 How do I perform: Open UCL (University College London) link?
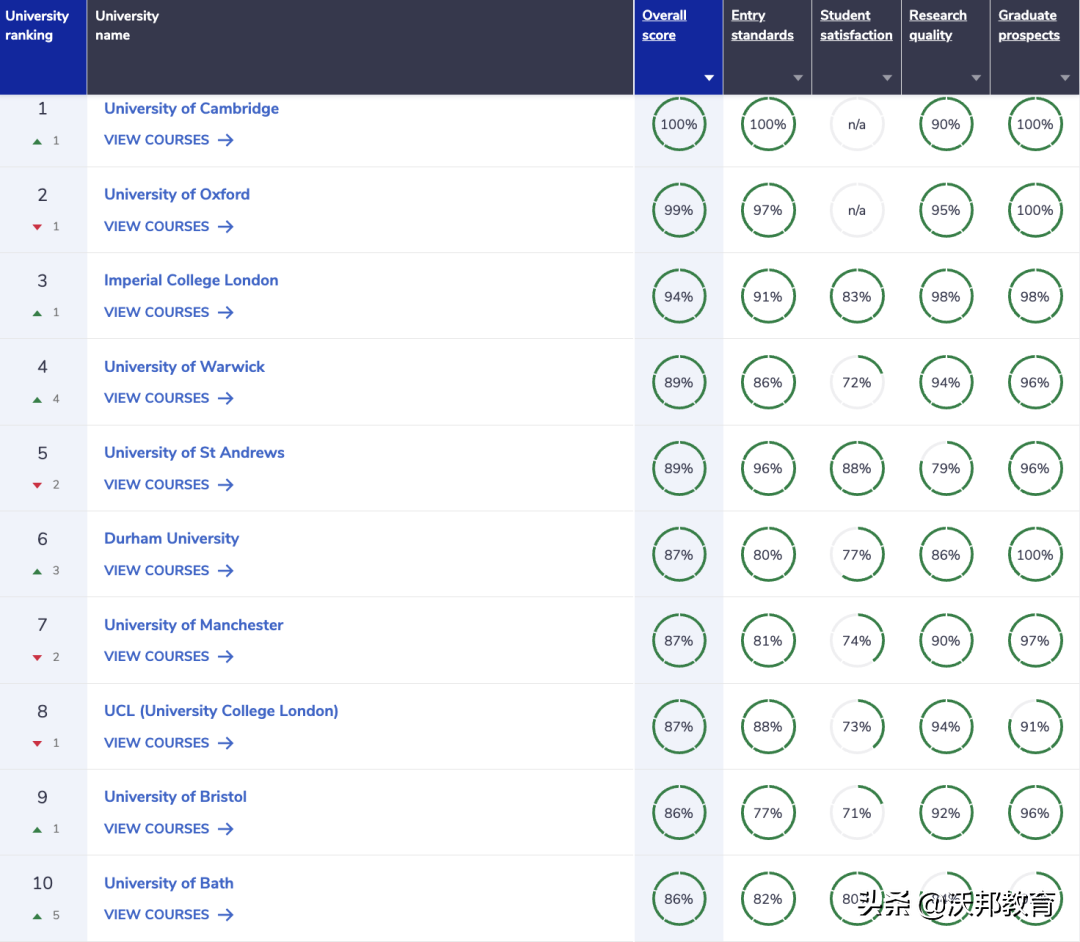221,711
